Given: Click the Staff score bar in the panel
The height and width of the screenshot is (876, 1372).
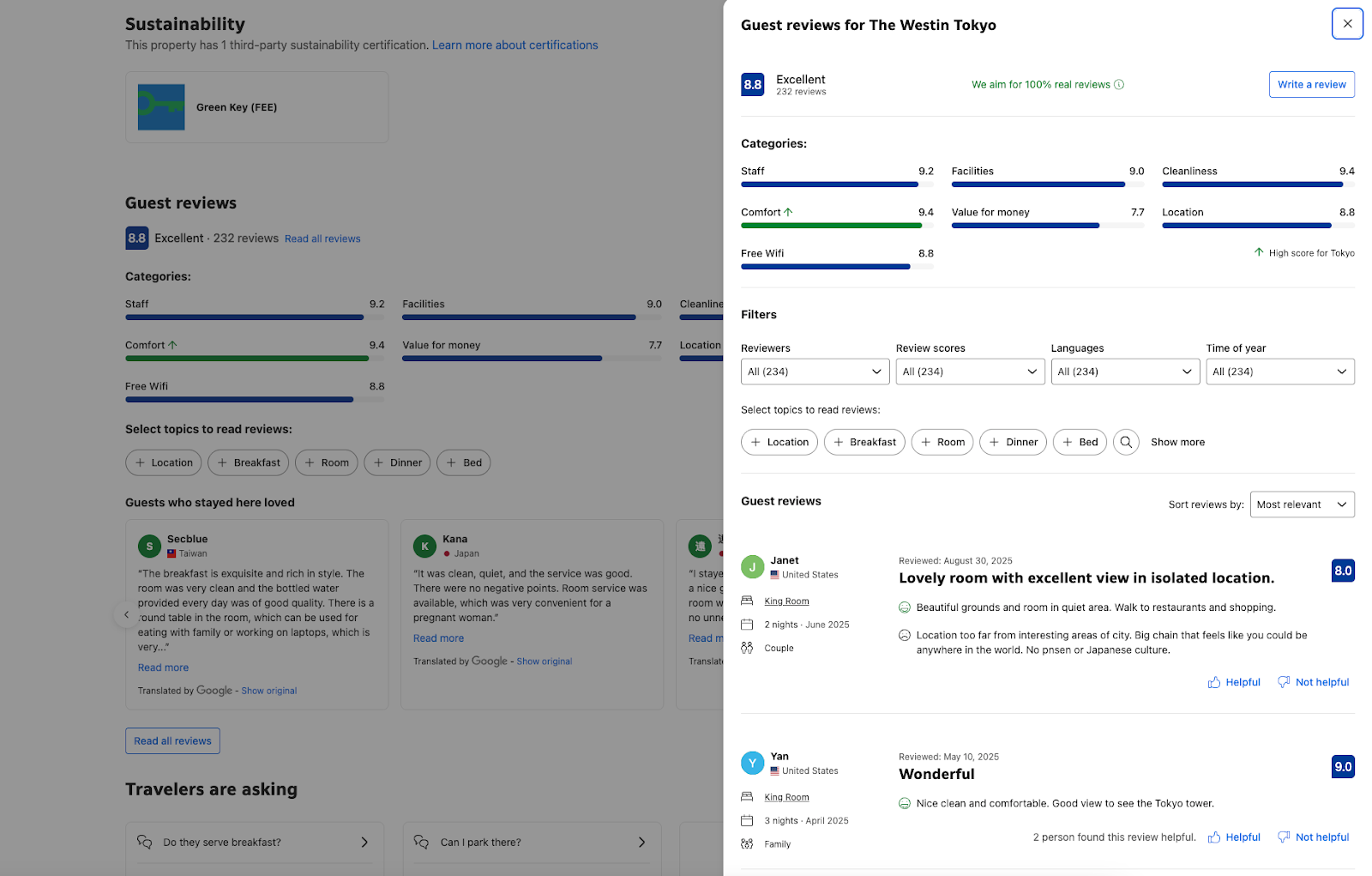Looking at the screenshot, I should click(837, 184).
